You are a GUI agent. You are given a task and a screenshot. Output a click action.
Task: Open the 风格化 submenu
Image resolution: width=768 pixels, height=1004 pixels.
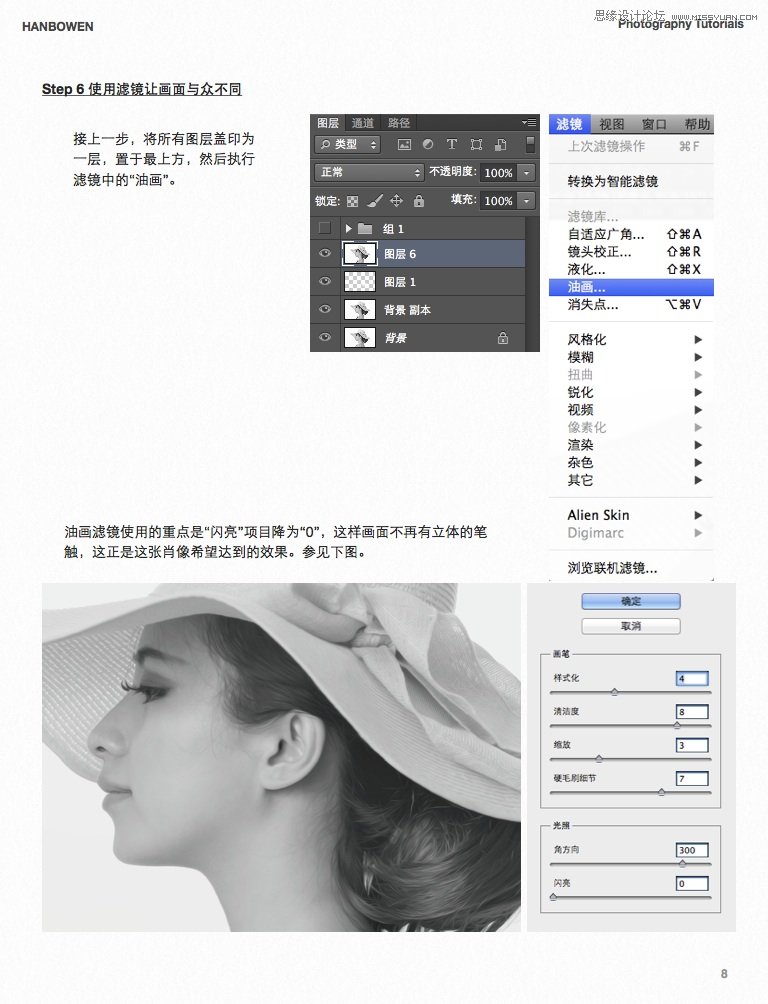[x=631, y=339]
